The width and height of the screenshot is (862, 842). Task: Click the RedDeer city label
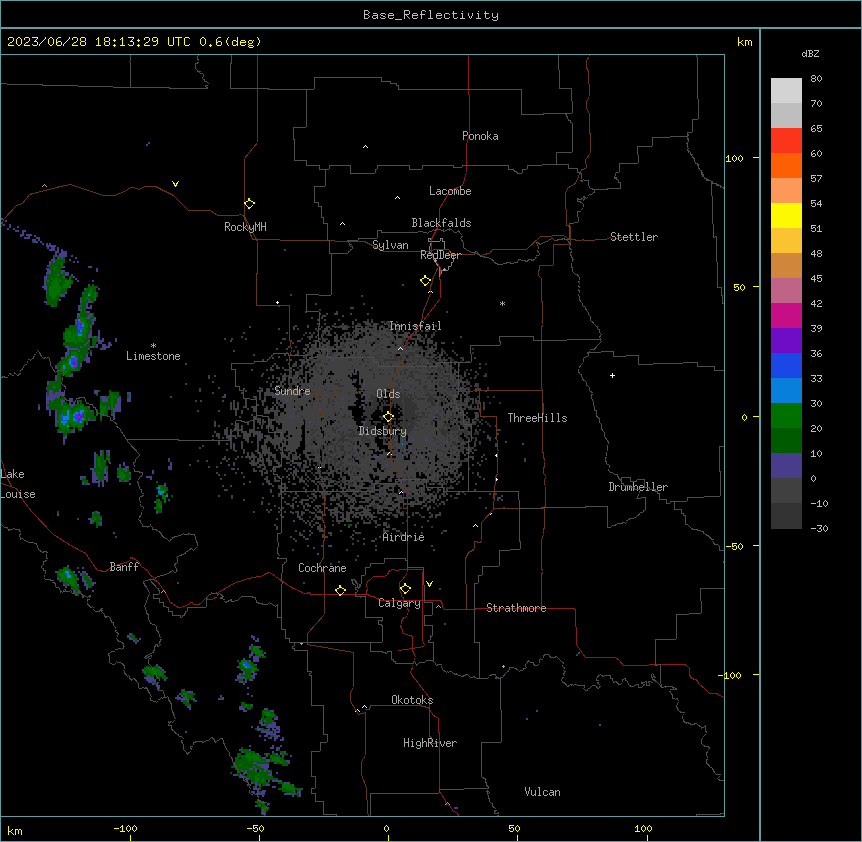[x=440, y=255]
